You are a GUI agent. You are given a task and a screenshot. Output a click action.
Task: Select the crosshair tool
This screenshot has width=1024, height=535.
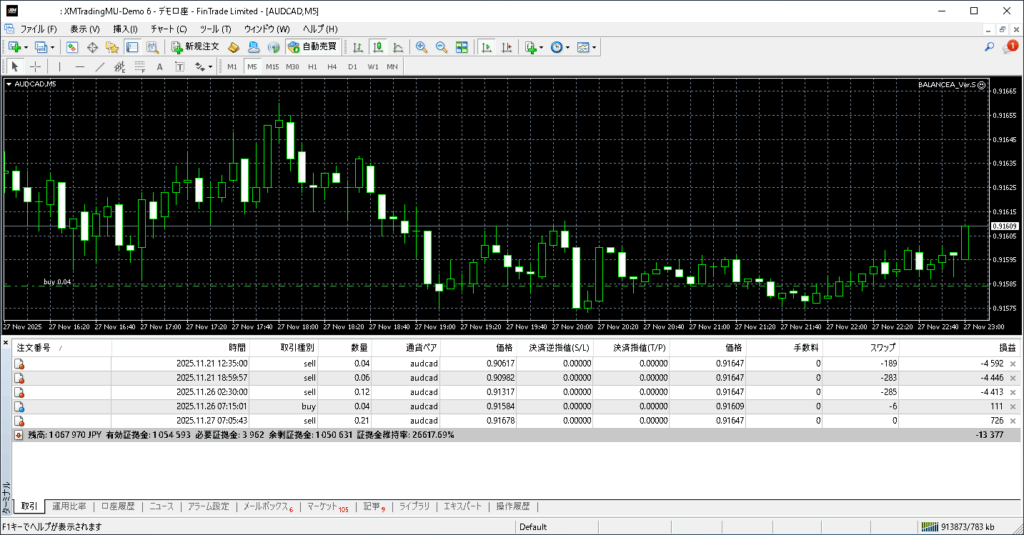pyautogui.click(x=35, y=67)
